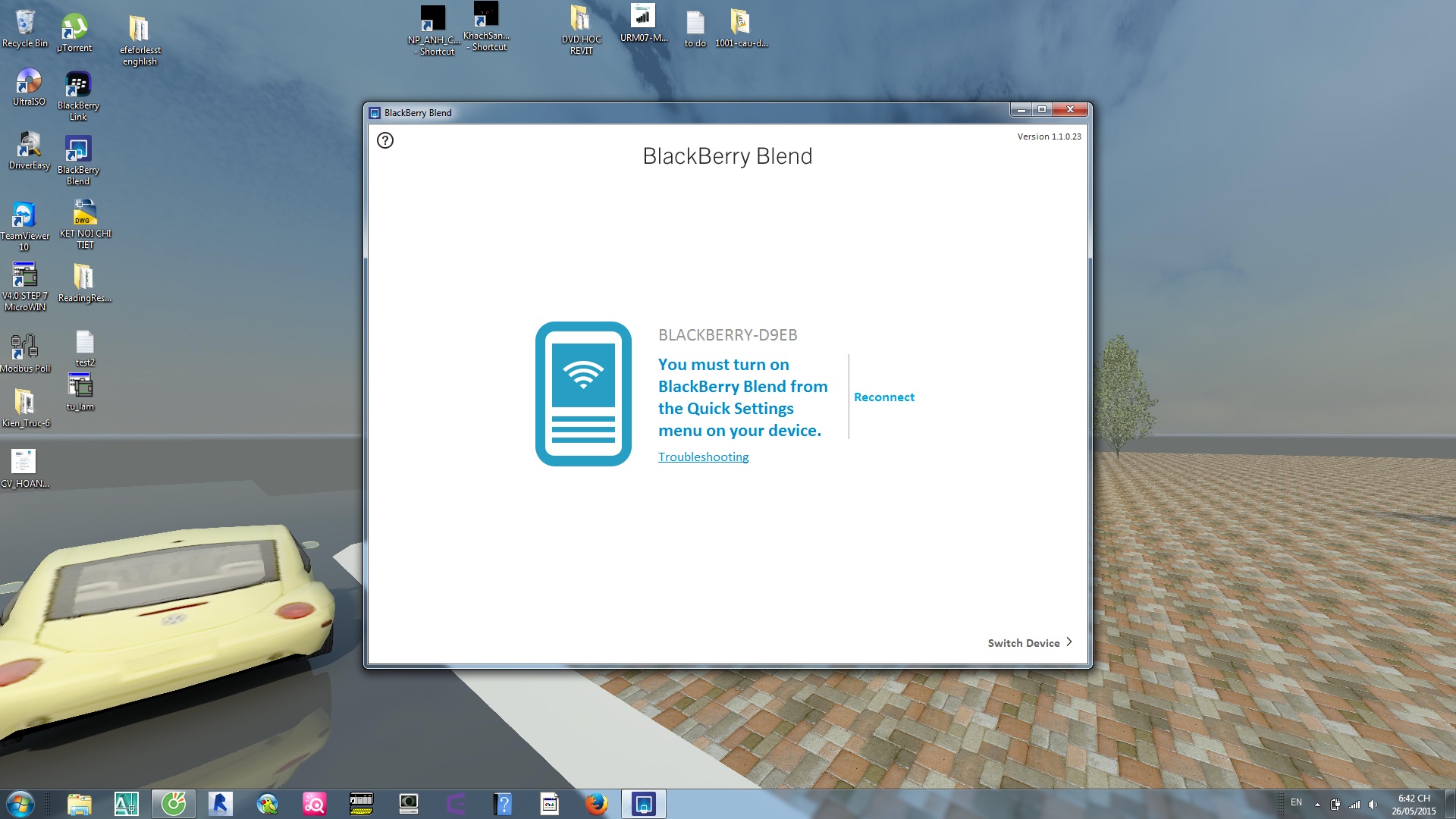Select the URM07-M... desktop icon
Screen dimensions: 1456x819
click(x=643, y=23)
